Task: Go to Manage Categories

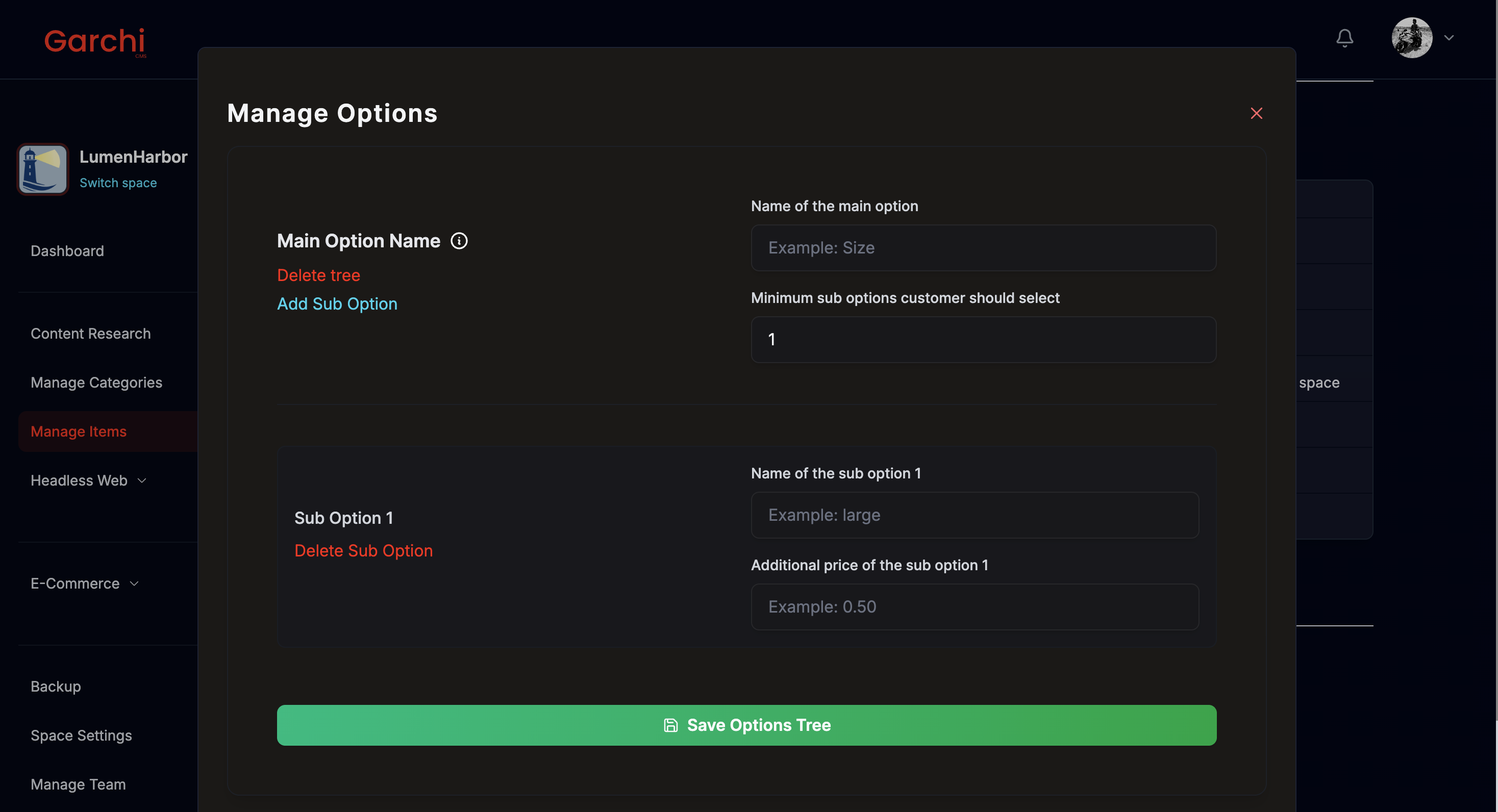Action: tap(96, 383)
